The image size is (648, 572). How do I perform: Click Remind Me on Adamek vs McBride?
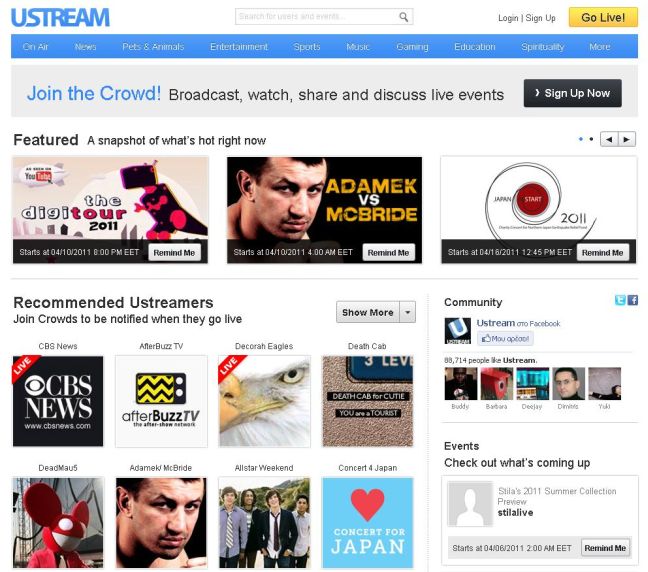click(x=388, y=253)
